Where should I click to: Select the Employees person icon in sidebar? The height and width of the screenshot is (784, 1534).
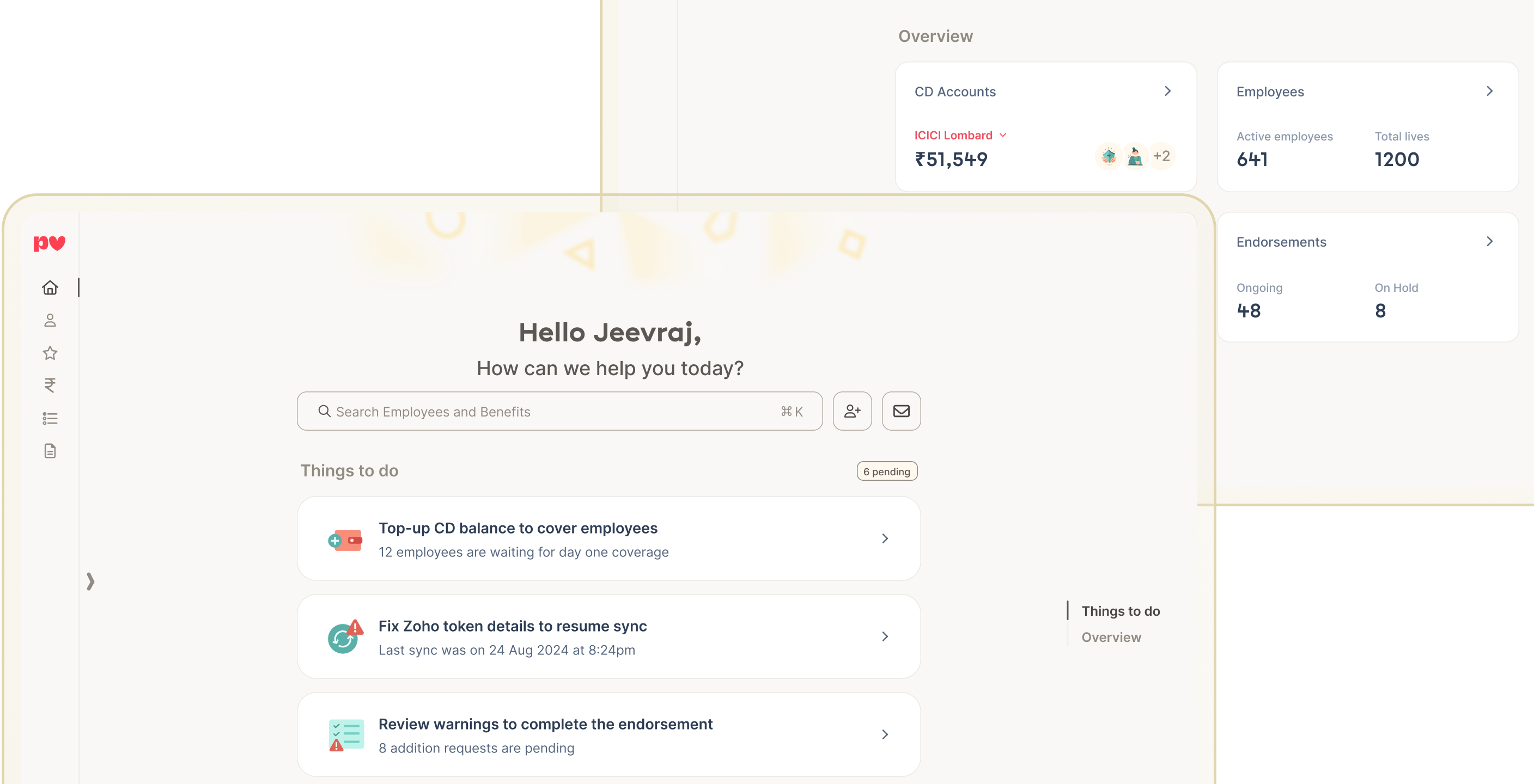[50, 320]
